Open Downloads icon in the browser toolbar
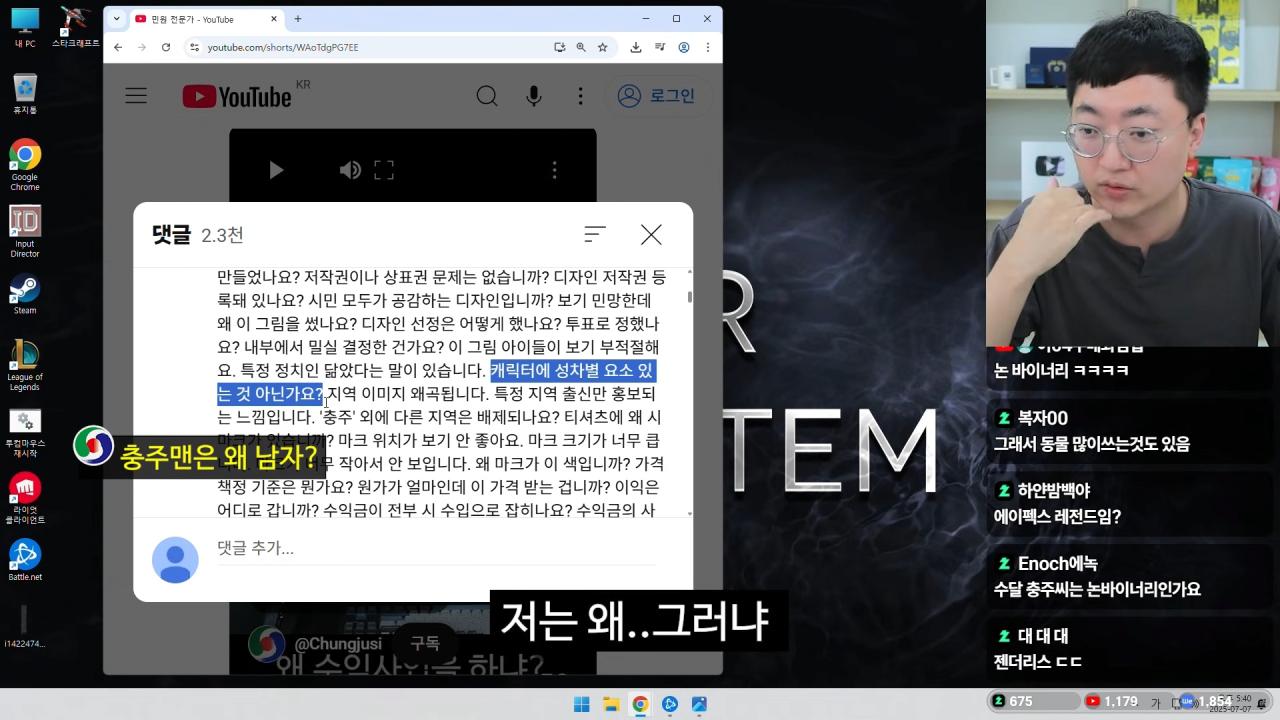 tap(634, 47)
